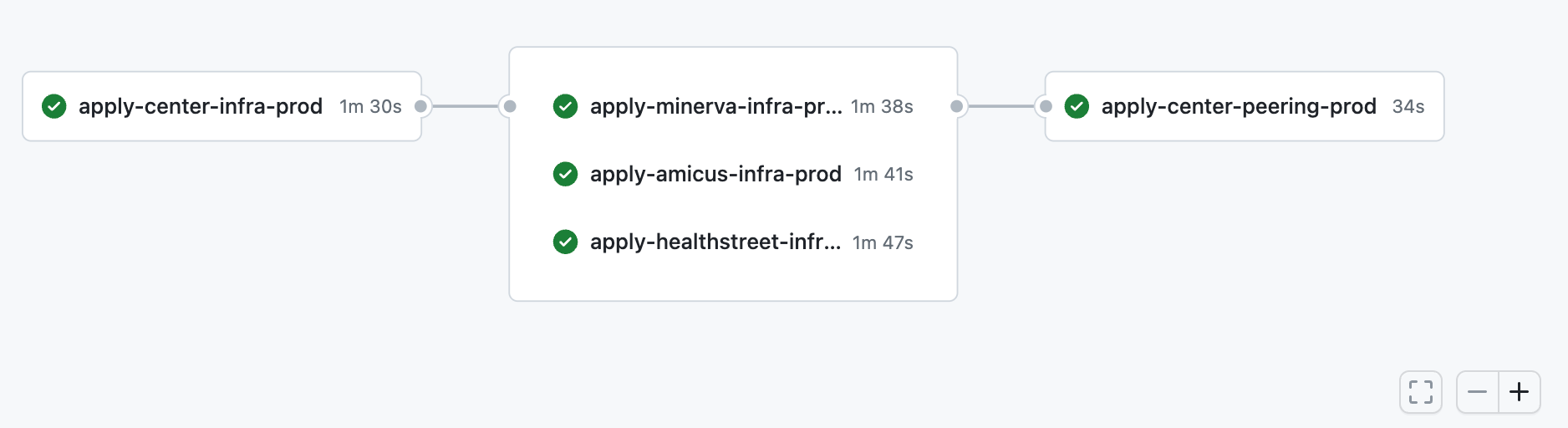Zoom out of the workflow graph
The image size is (1568, 428).
[x=1478, y=391]
